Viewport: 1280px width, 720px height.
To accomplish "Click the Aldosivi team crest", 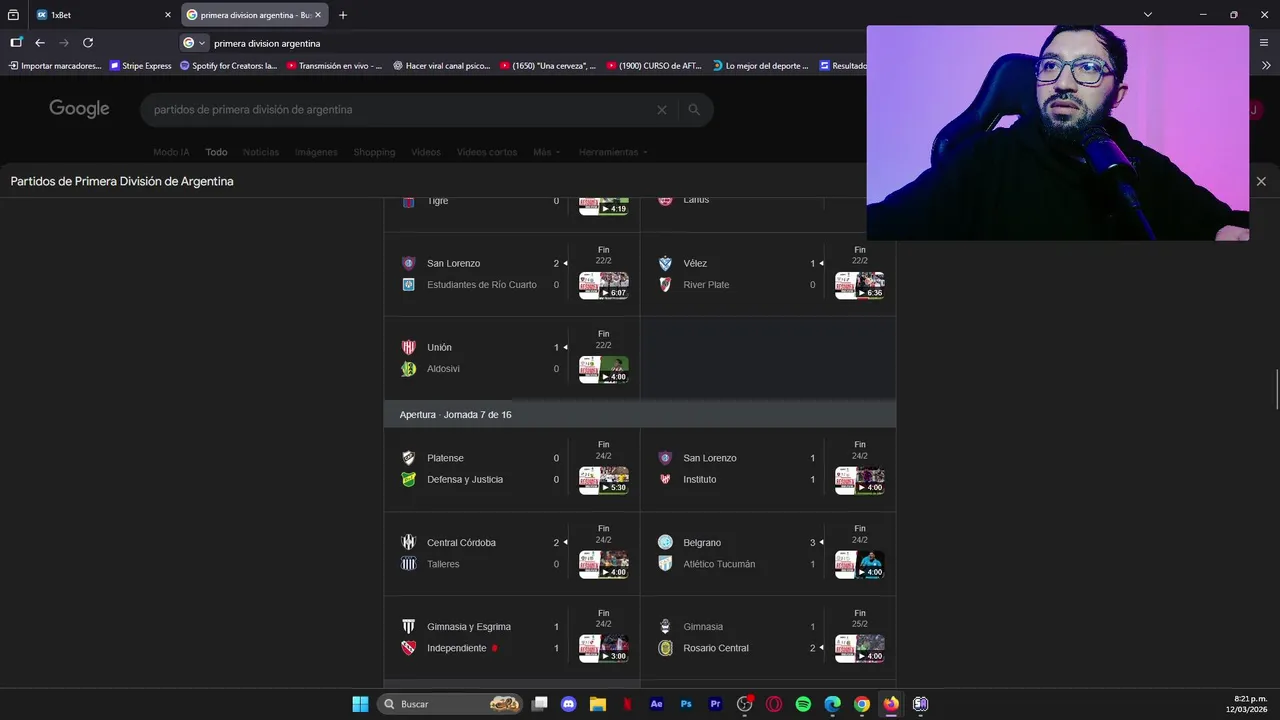I will point(408,369).
